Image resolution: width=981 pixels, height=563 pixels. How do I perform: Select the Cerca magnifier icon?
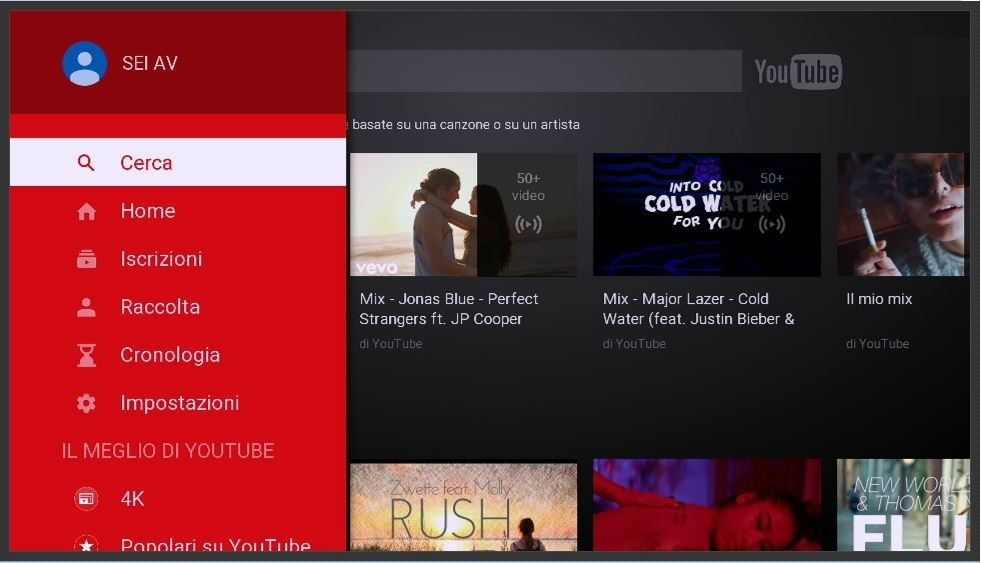click(86, 163)
